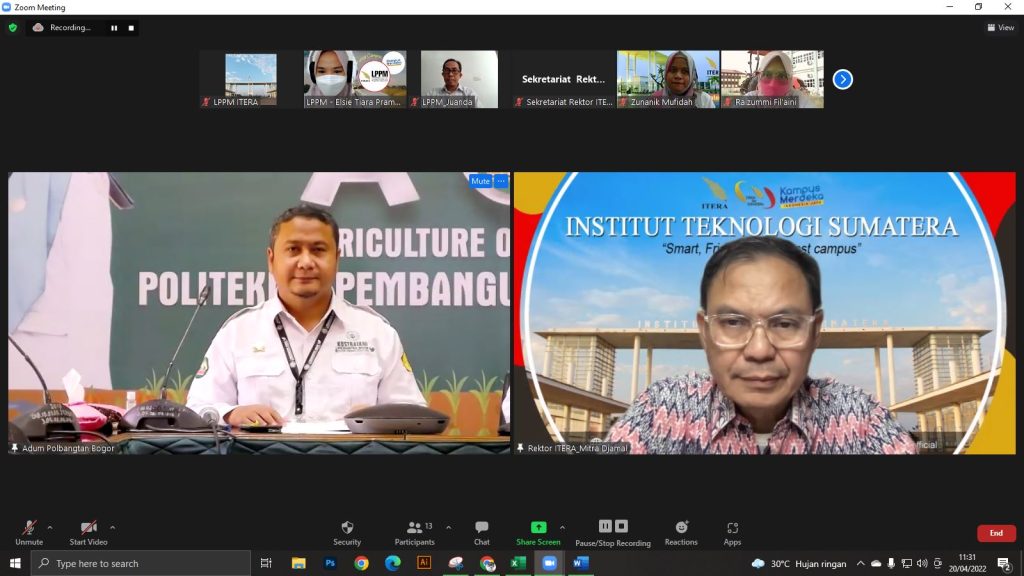Select the Zunanik Mufidah thumbnail
The height and width of the screenshot is (576, 1024).
click(x=668, y=79)
